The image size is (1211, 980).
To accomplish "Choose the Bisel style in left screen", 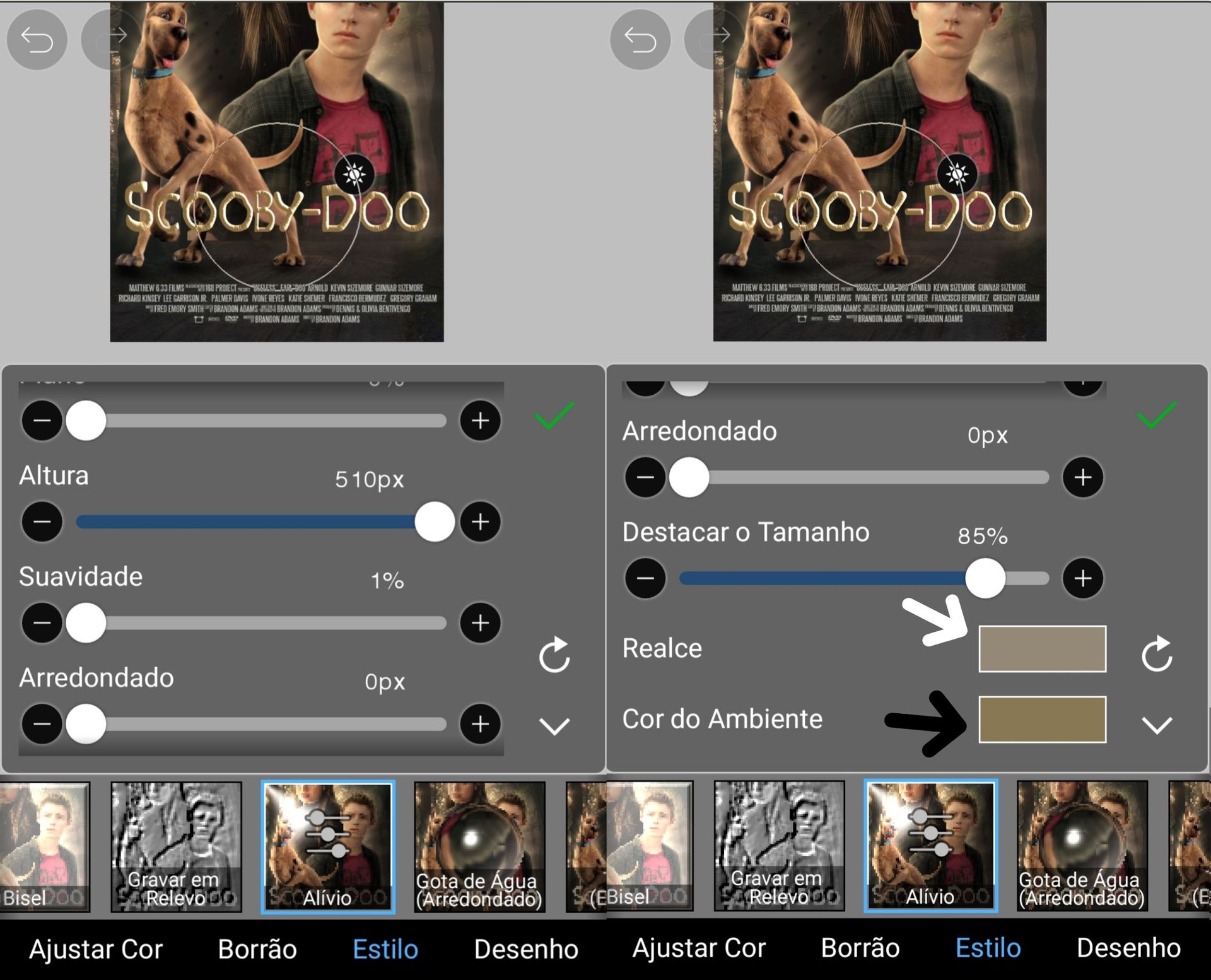I will 44,846.
